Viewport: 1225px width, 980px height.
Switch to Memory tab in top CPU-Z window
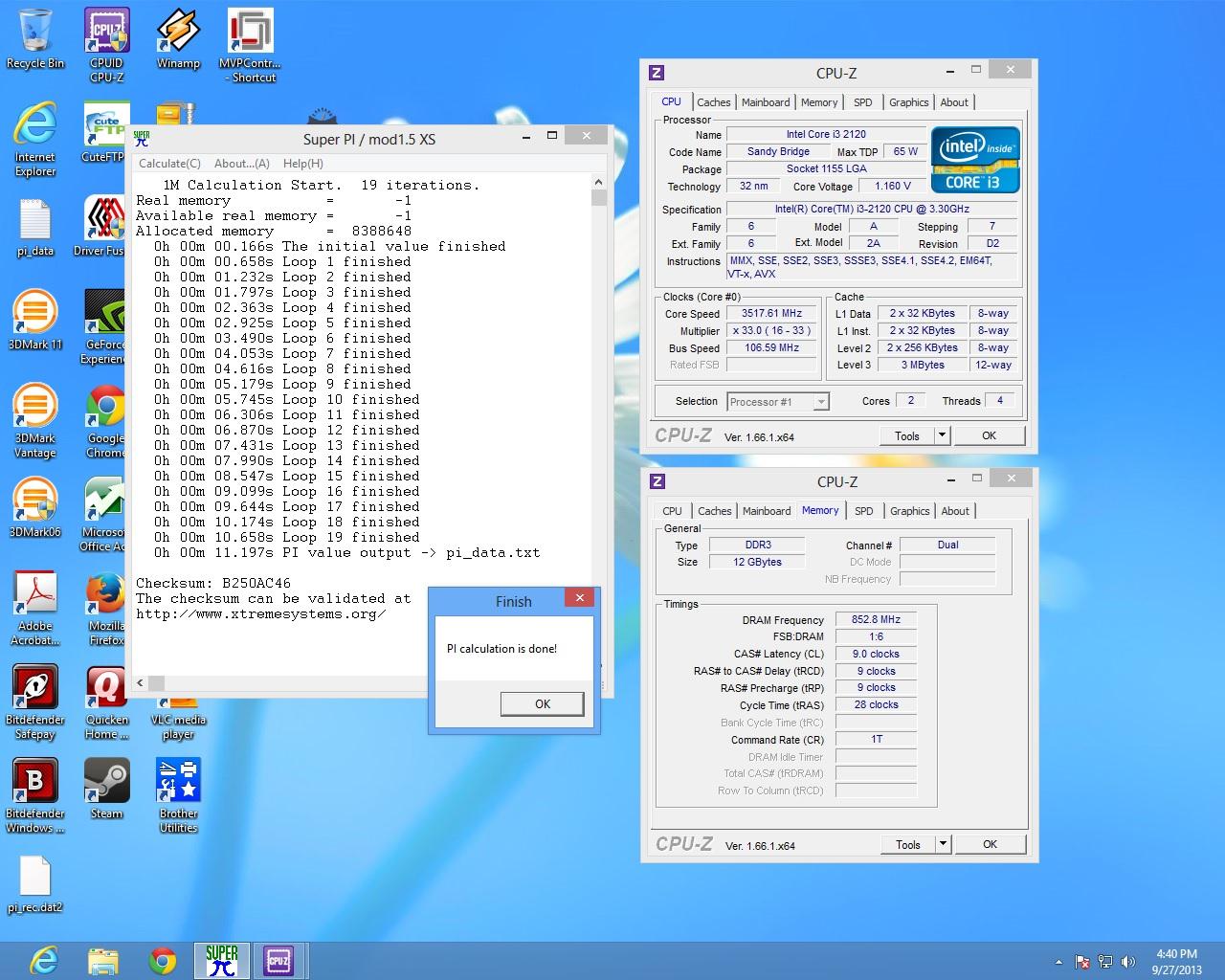click(819, 102)
